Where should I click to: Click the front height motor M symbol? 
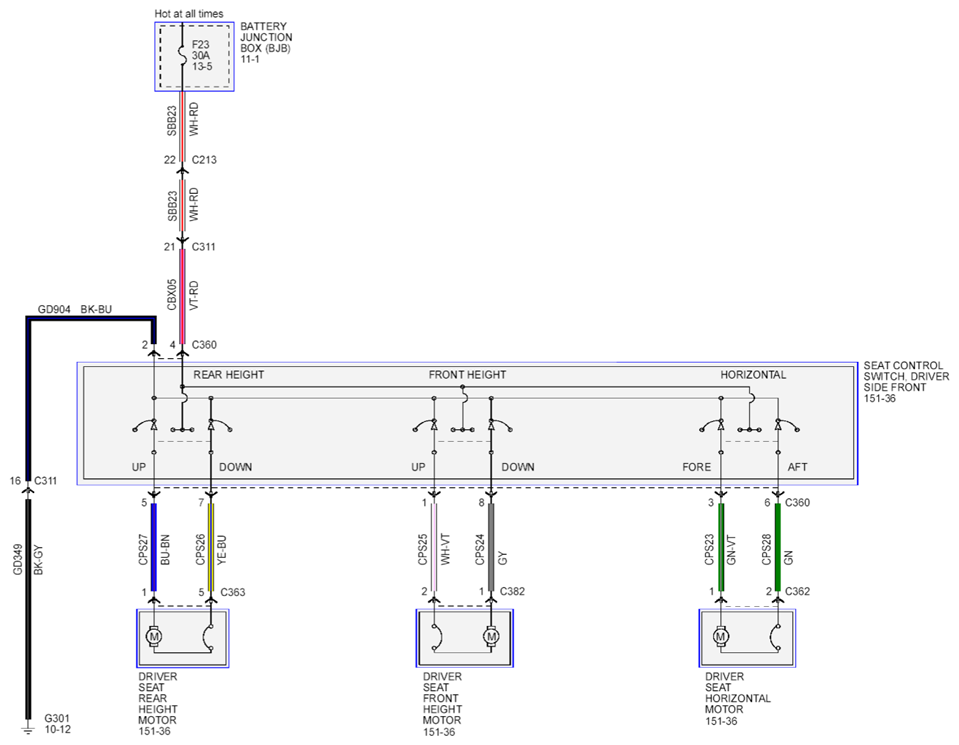(x=491, y=637)
